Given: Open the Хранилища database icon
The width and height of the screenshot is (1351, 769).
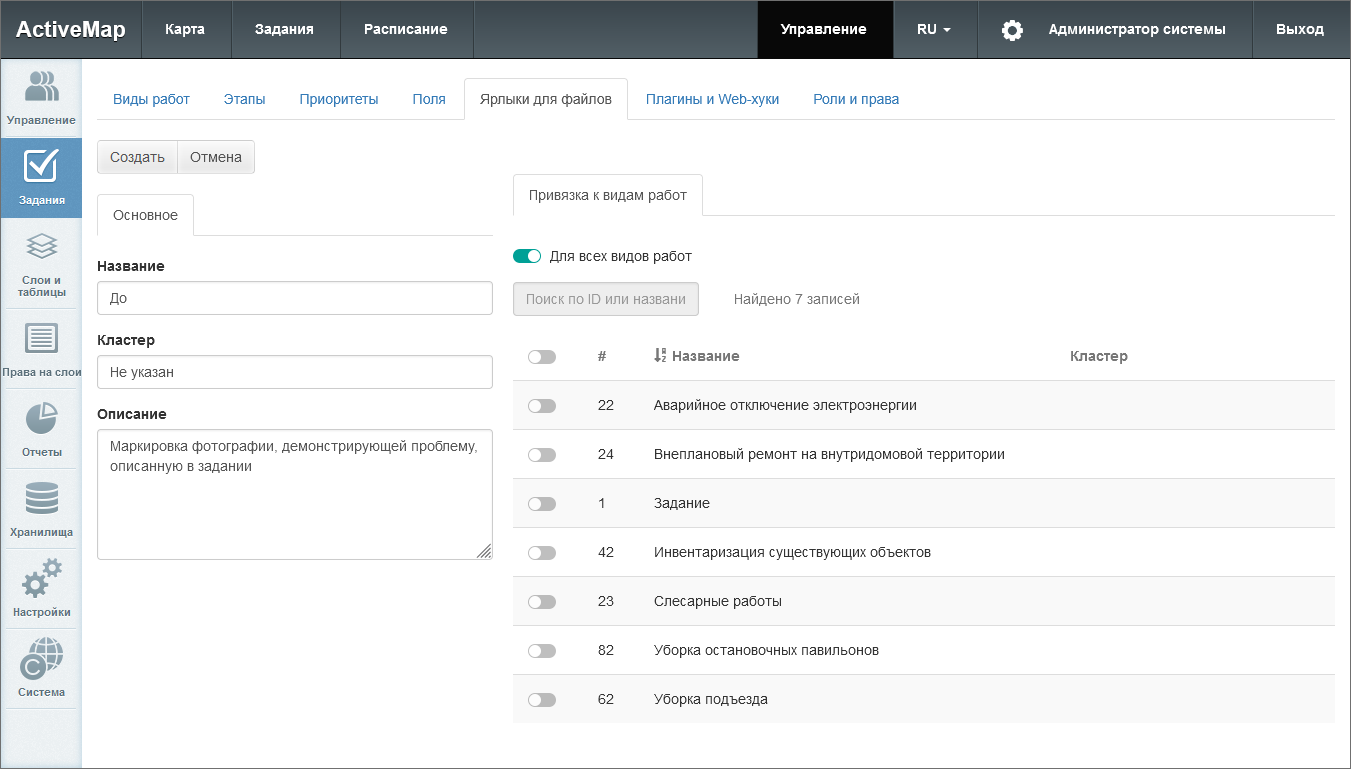Looking at the screenshot, I should 41,498.
